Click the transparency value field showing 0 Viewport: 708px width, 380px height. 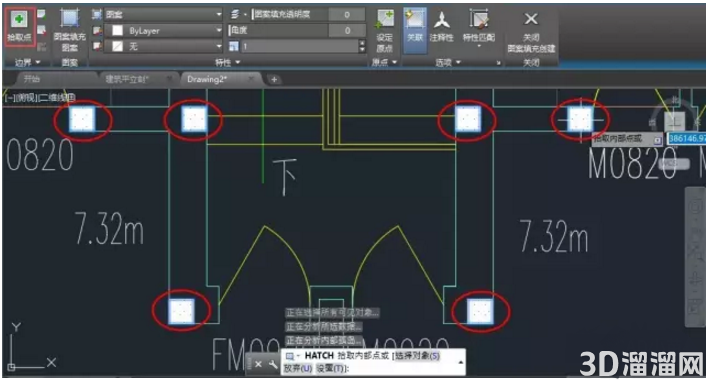pos(347,14)
